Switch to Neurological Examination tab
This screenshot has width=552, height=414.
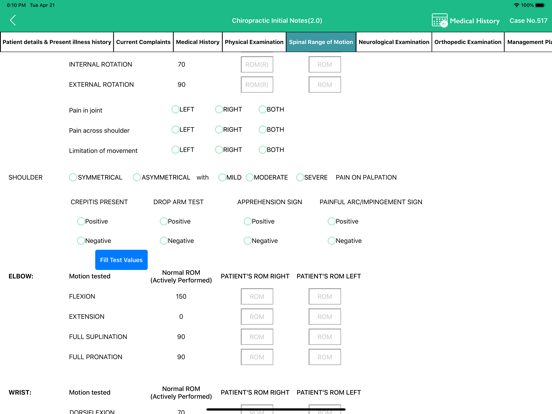[394, 42]
